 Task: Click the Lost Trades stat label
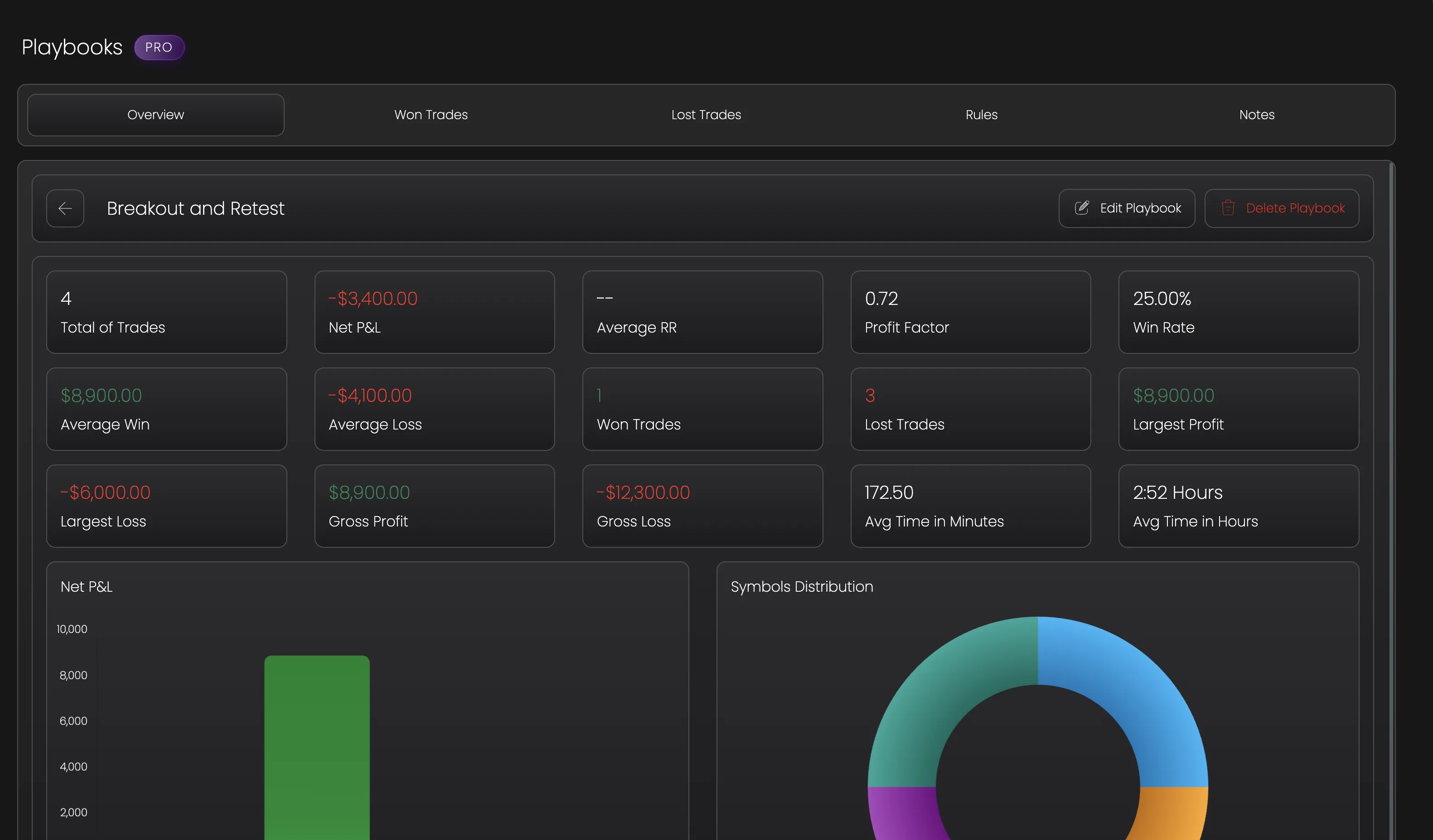pos(904,425)
